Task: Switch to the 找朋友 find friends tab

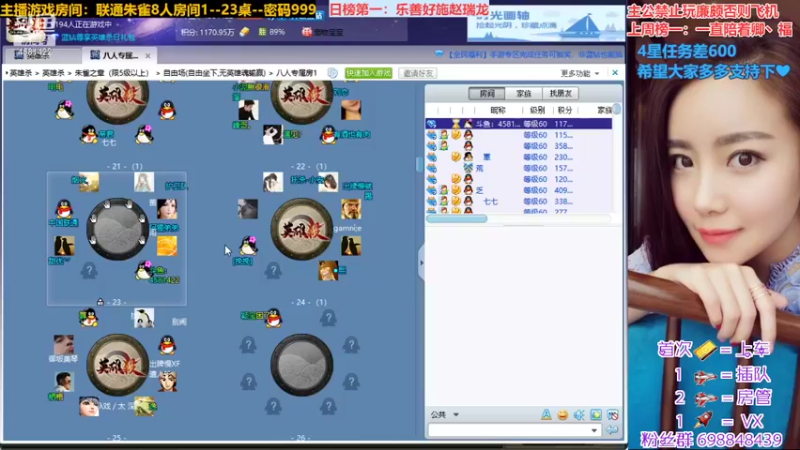Action: coord(560,93)
